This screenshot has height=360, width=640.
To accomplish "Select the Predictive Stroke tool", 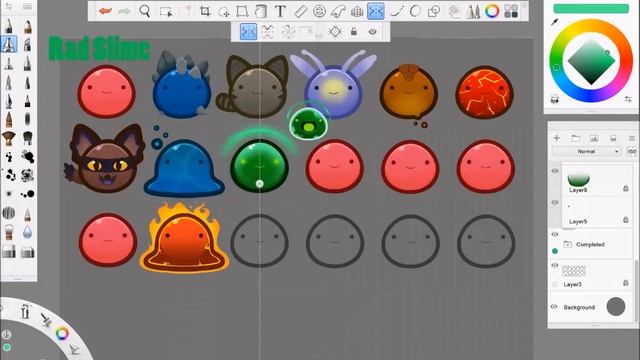I will (415, 11).
